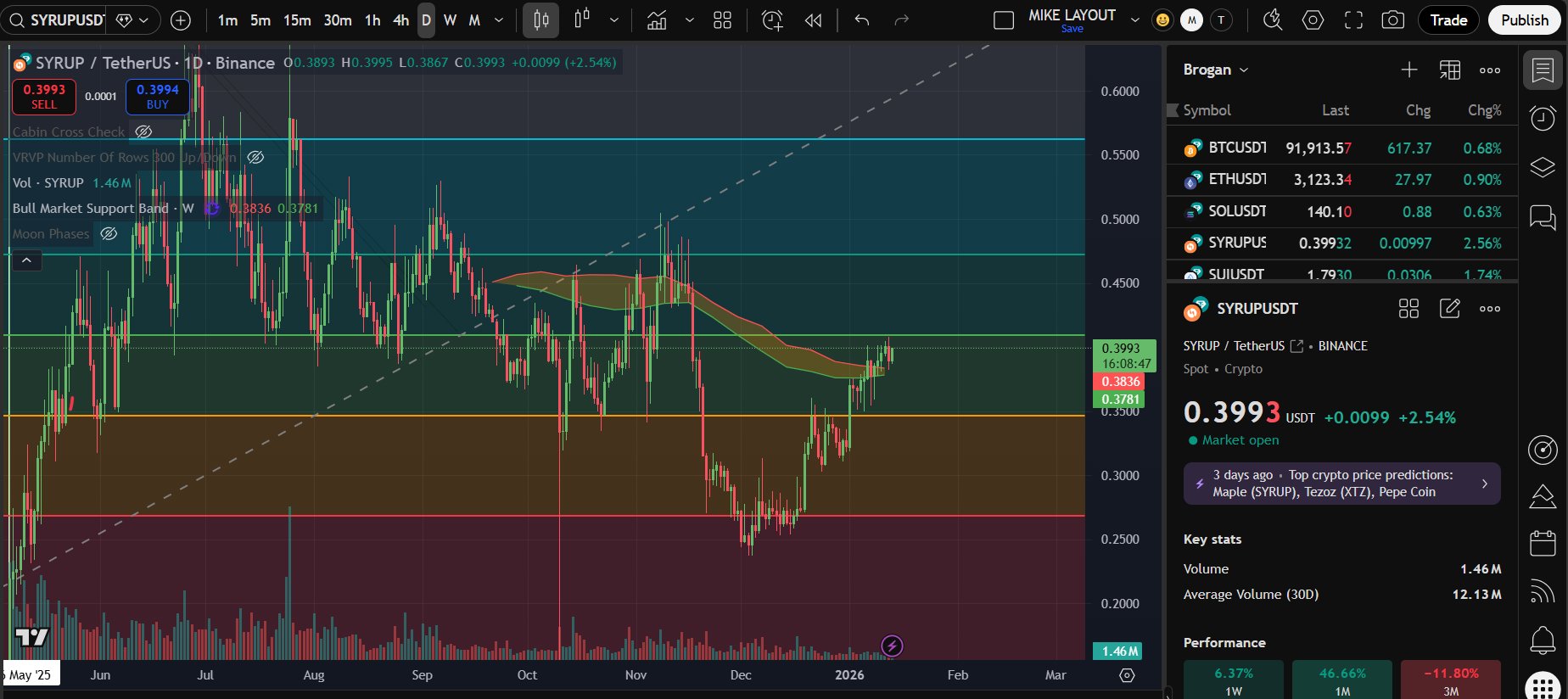Switch to the 15m timeframe
Image resolution: width=1568 pixels, height=699 pixels.
[x=297, y=20]
